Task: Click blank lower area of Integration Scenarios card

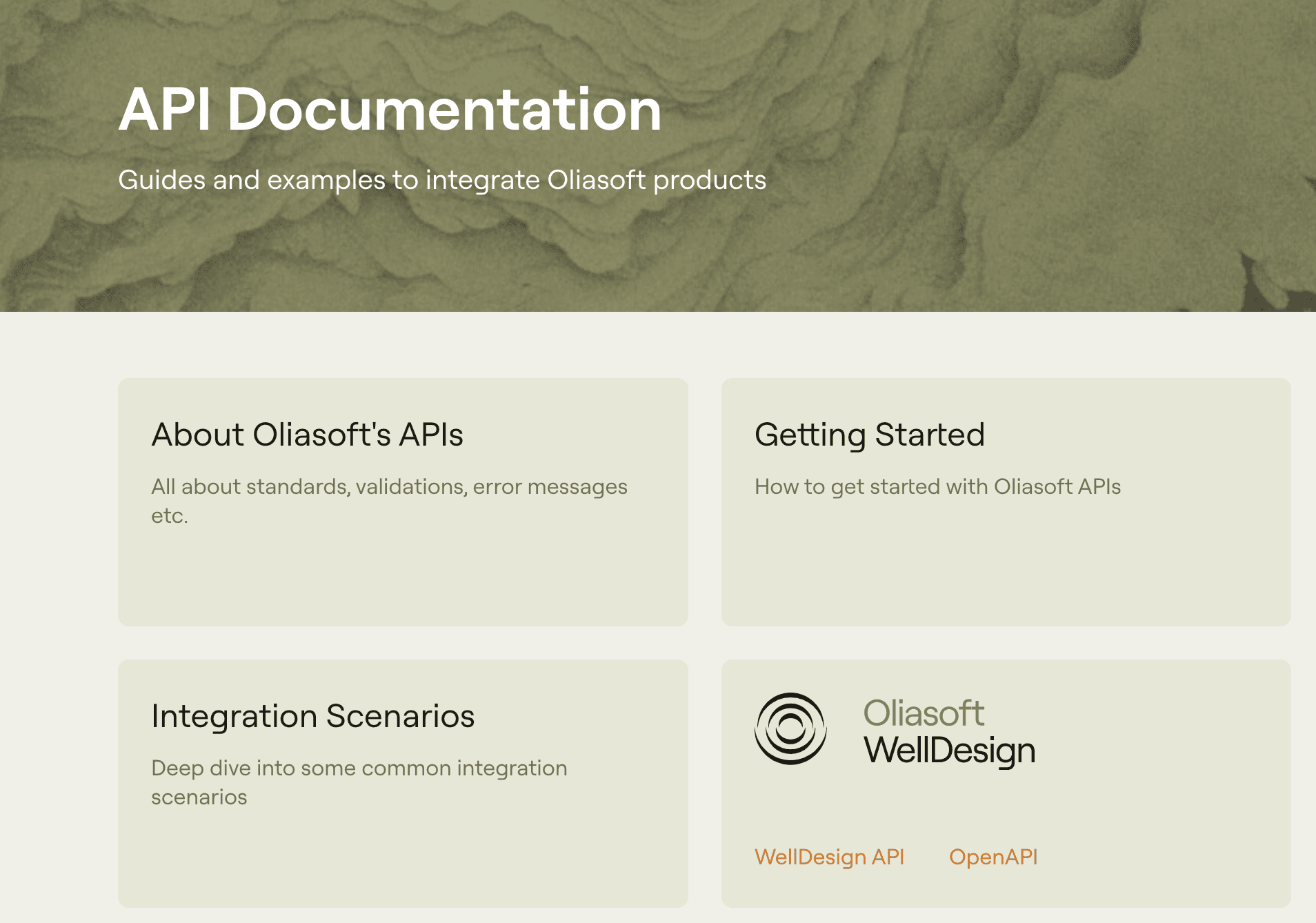Action: 403,862
